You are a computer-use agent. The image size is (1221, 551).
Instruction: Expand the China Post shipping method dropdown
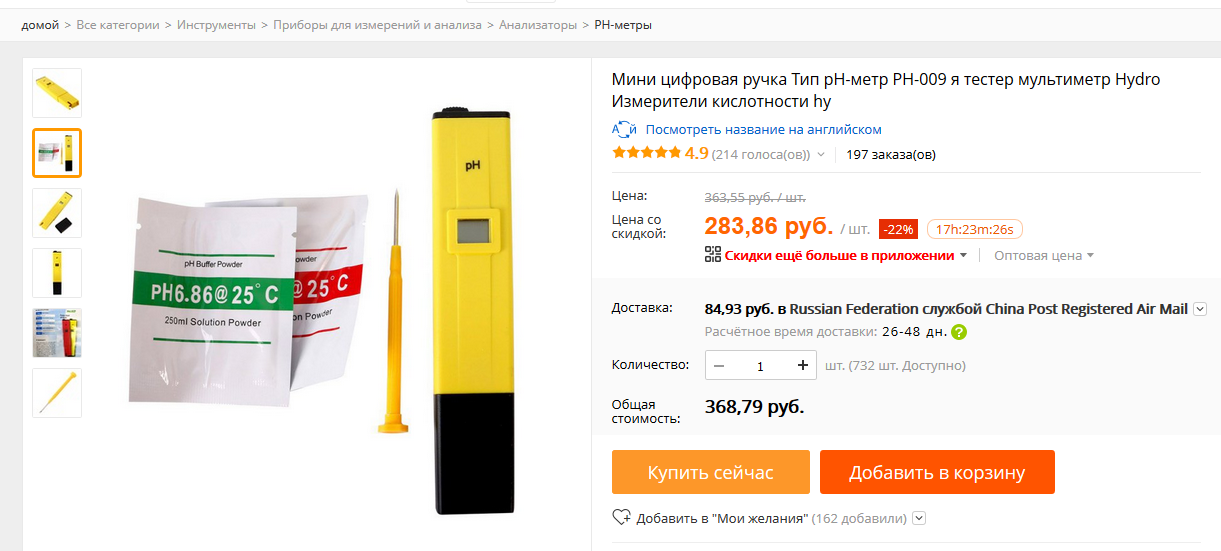(x=1200, y=309)
